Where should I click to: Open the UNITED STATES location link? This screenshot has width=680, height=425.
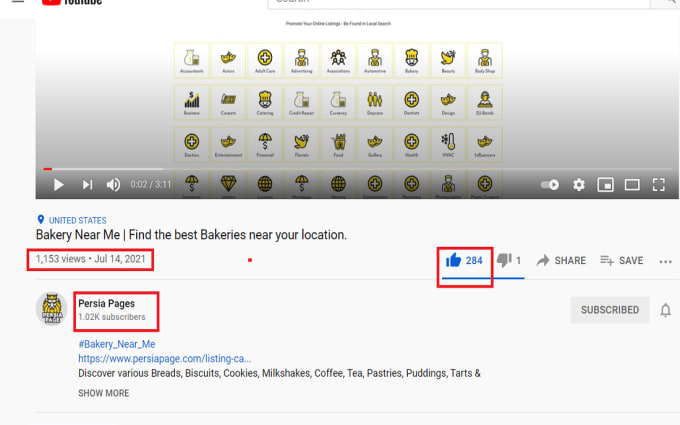[78, 220]
